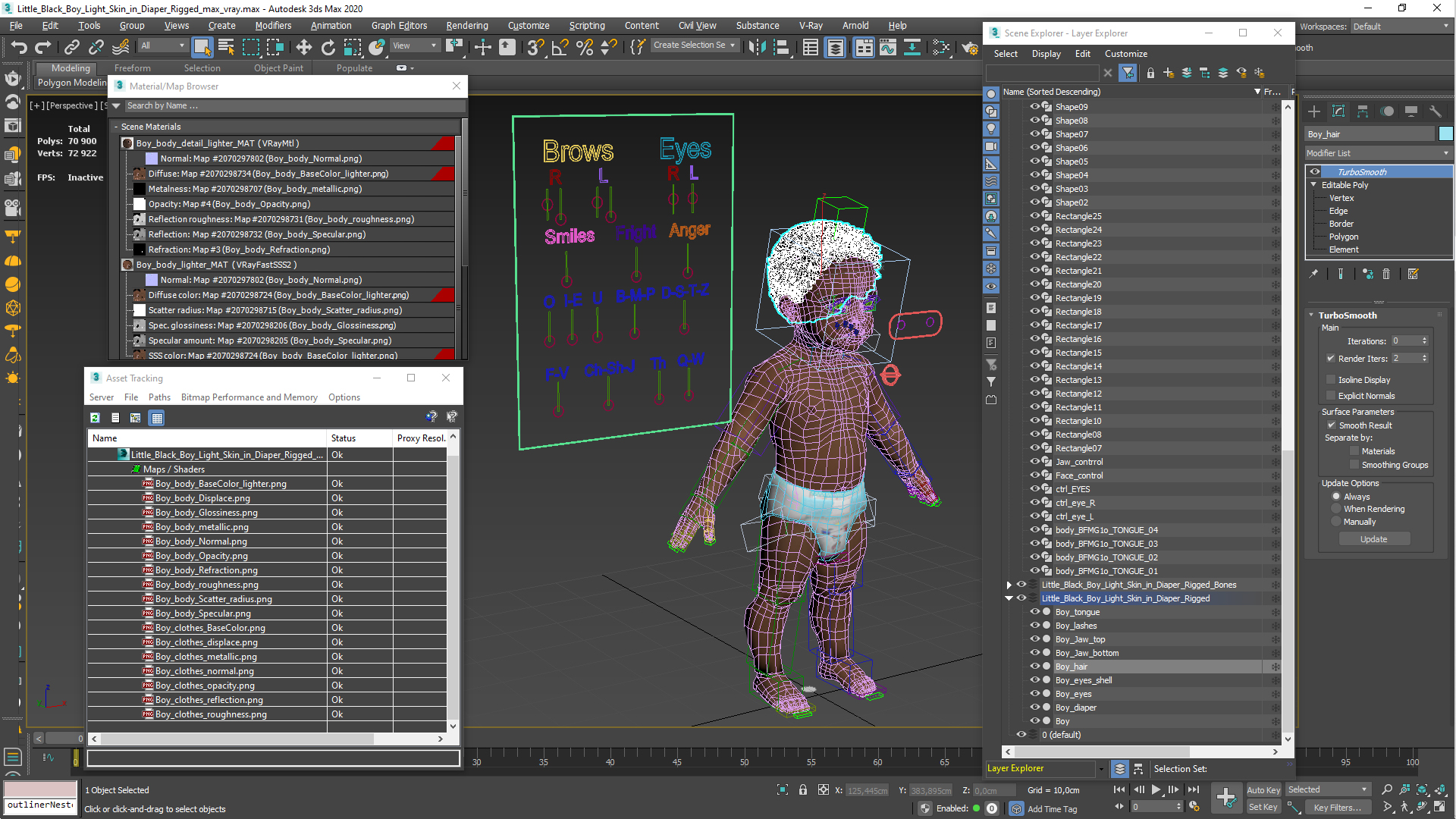Click the Undo arrow in main toolbar
1456x819 pixels.
19,47
